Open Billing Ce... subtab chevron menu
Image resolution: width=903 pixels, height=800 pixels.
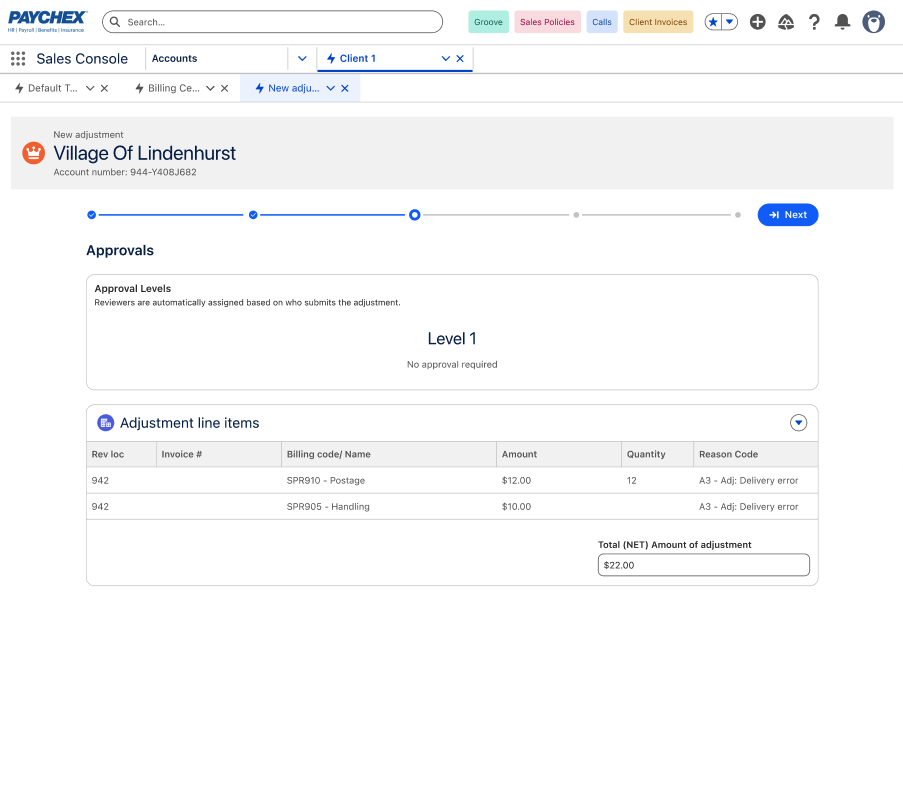210,88
